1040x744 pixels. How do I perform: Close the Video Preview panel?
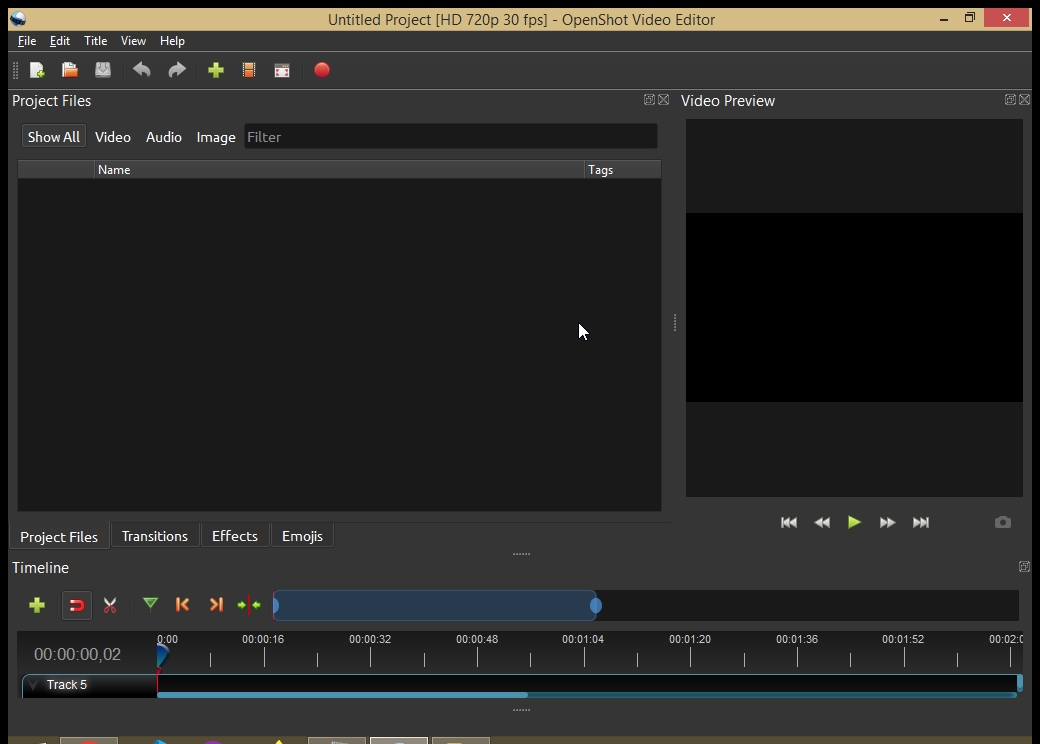point(1024,99)
